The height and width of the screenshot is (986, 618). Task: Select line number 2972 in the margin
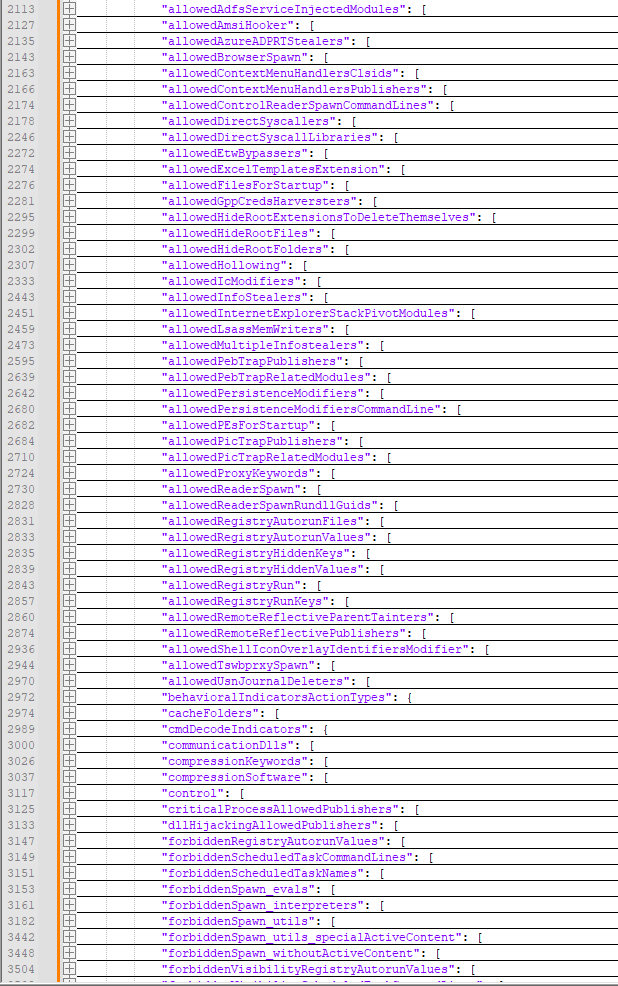(x=21, y=697)
